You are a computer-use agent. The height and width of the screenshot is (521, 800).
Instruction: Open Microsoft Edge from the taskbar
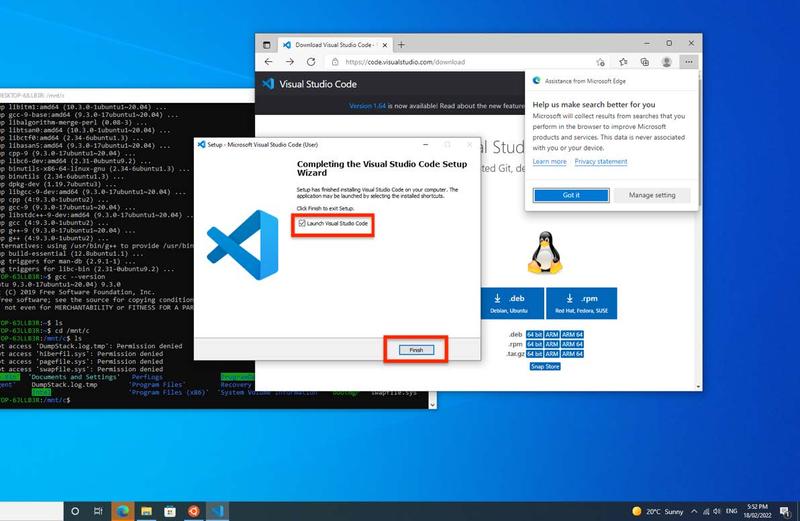coord(122,511)
